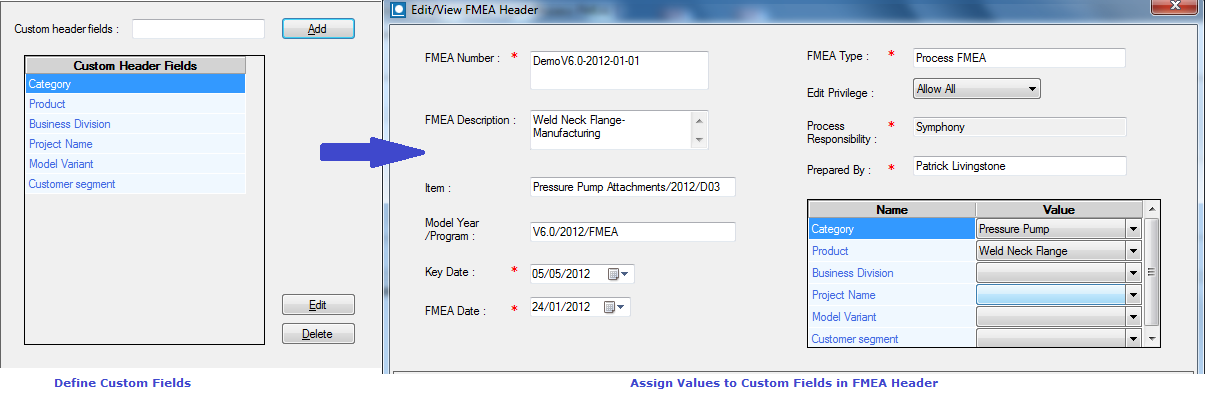
Task: Click the Item text field
Action: coord(632,187)
